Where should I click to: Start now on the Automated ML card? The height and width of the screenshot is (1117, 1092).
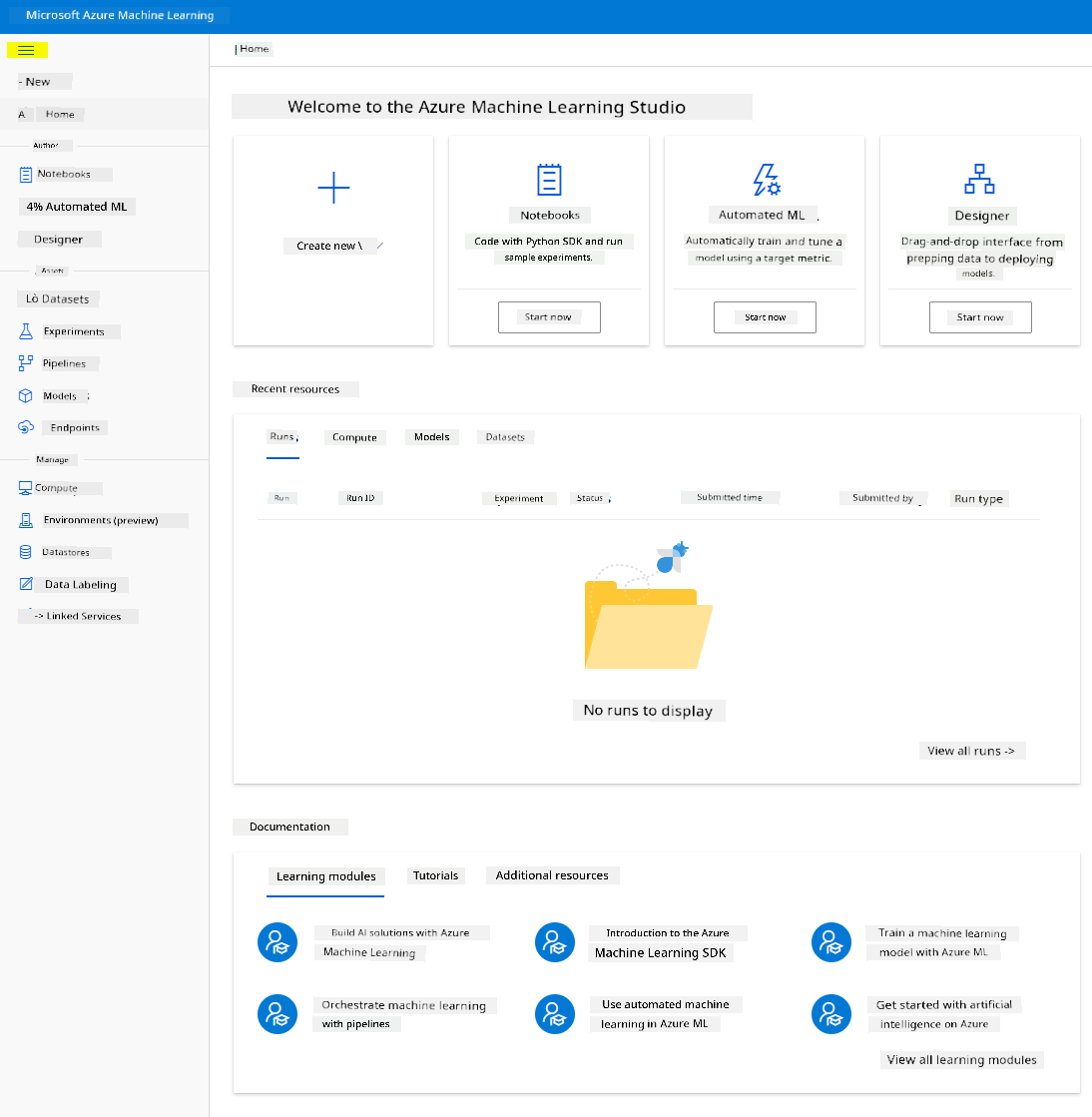click(765, 317)
